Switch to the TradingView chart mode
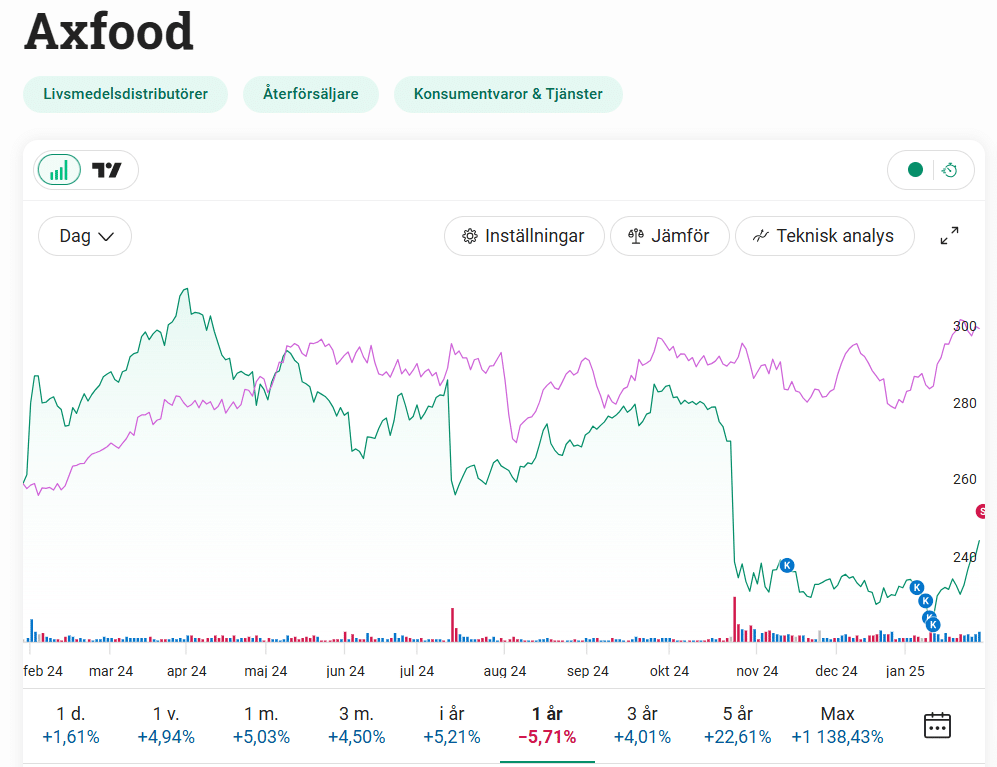Image resolution: width=997 pixels, height=767 pixels. [x=107, y=170]
